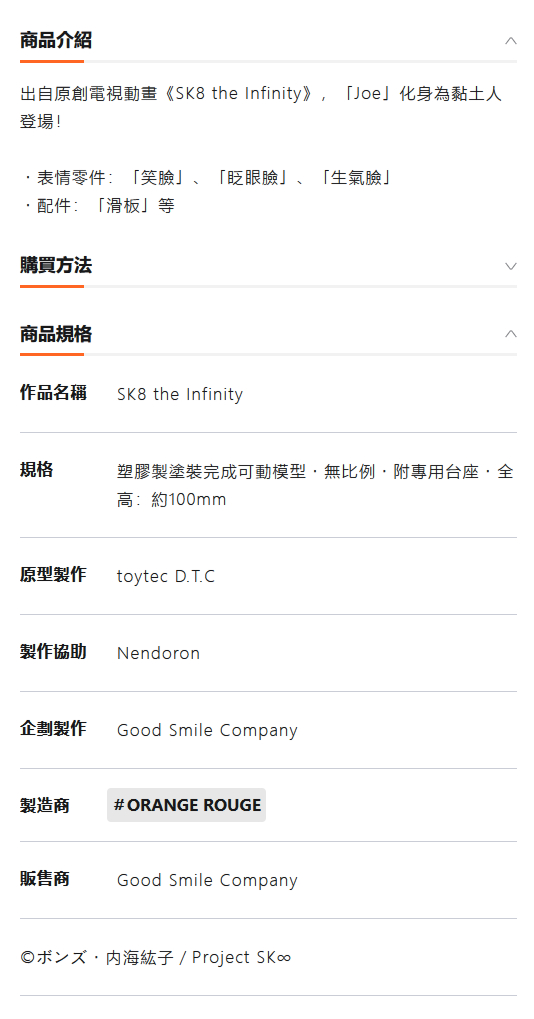Image resolution: width=534 pixels, height=1019 pixels.
Task: Expand the 購買方法 section chevron
Action: (511, 266)
